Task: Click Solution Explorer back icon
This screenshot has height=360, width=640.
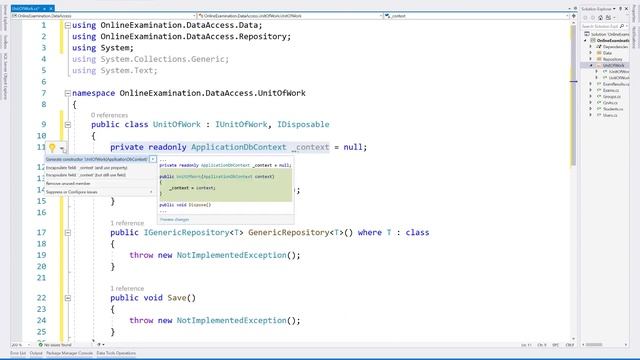Action: click(585, 18)
